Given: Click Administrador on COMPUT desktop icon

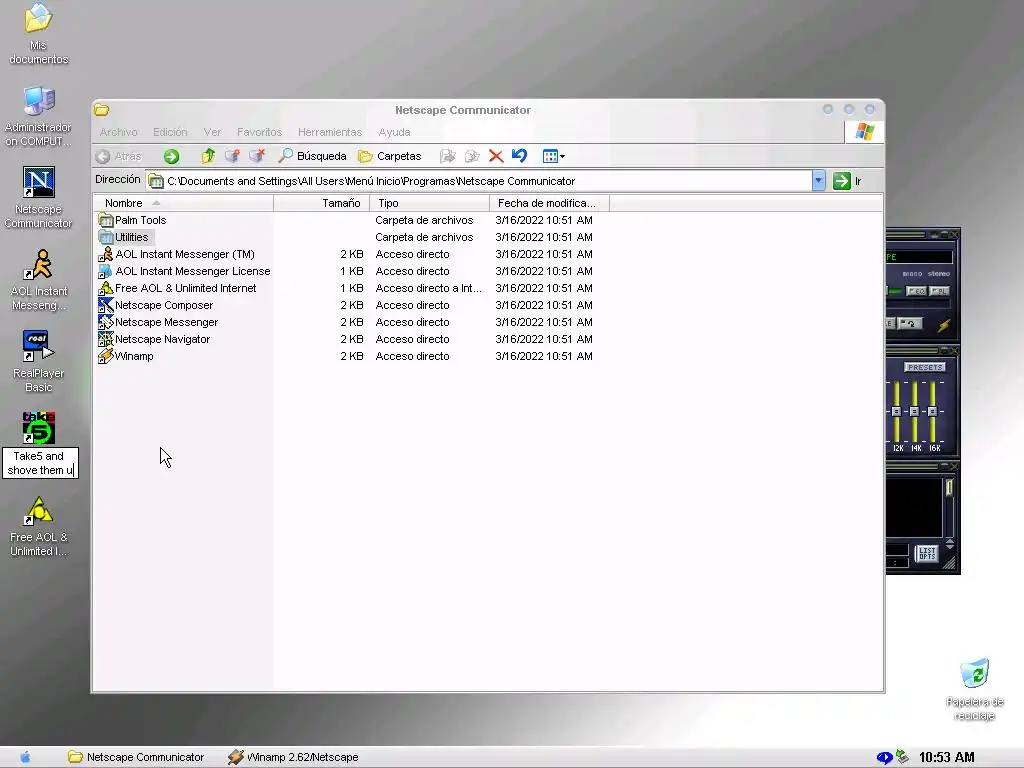Looking at the screenshot, I should coord(39,116).
